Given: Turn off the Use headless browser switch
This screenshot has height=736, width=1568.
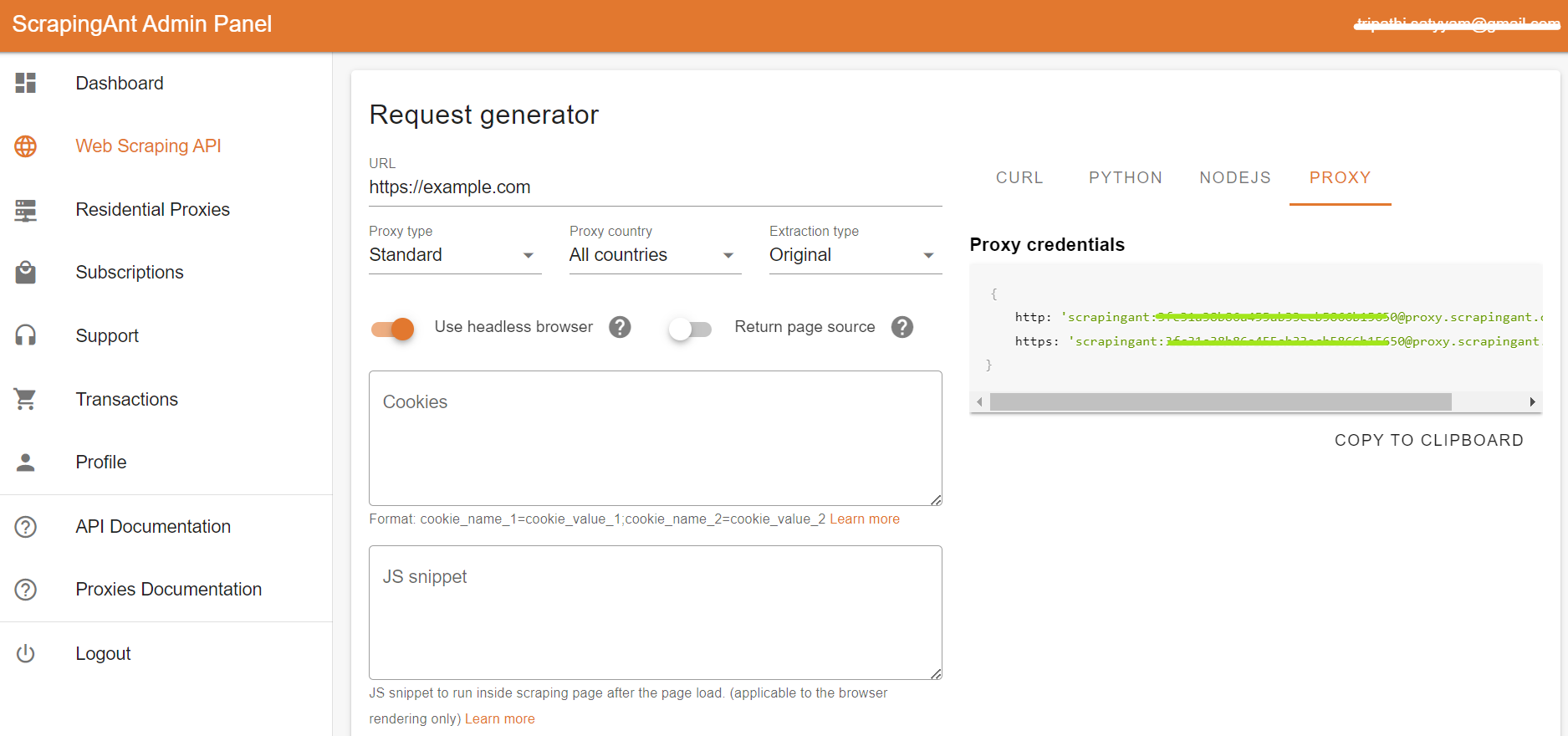Looking at the screenshot, I should (393, 329).
